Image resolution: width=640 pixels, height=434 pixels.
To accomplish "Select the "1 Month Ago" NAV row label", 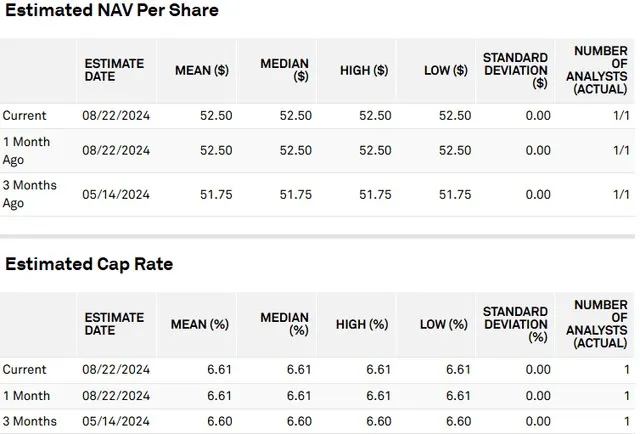I will [x=26, y=151].
